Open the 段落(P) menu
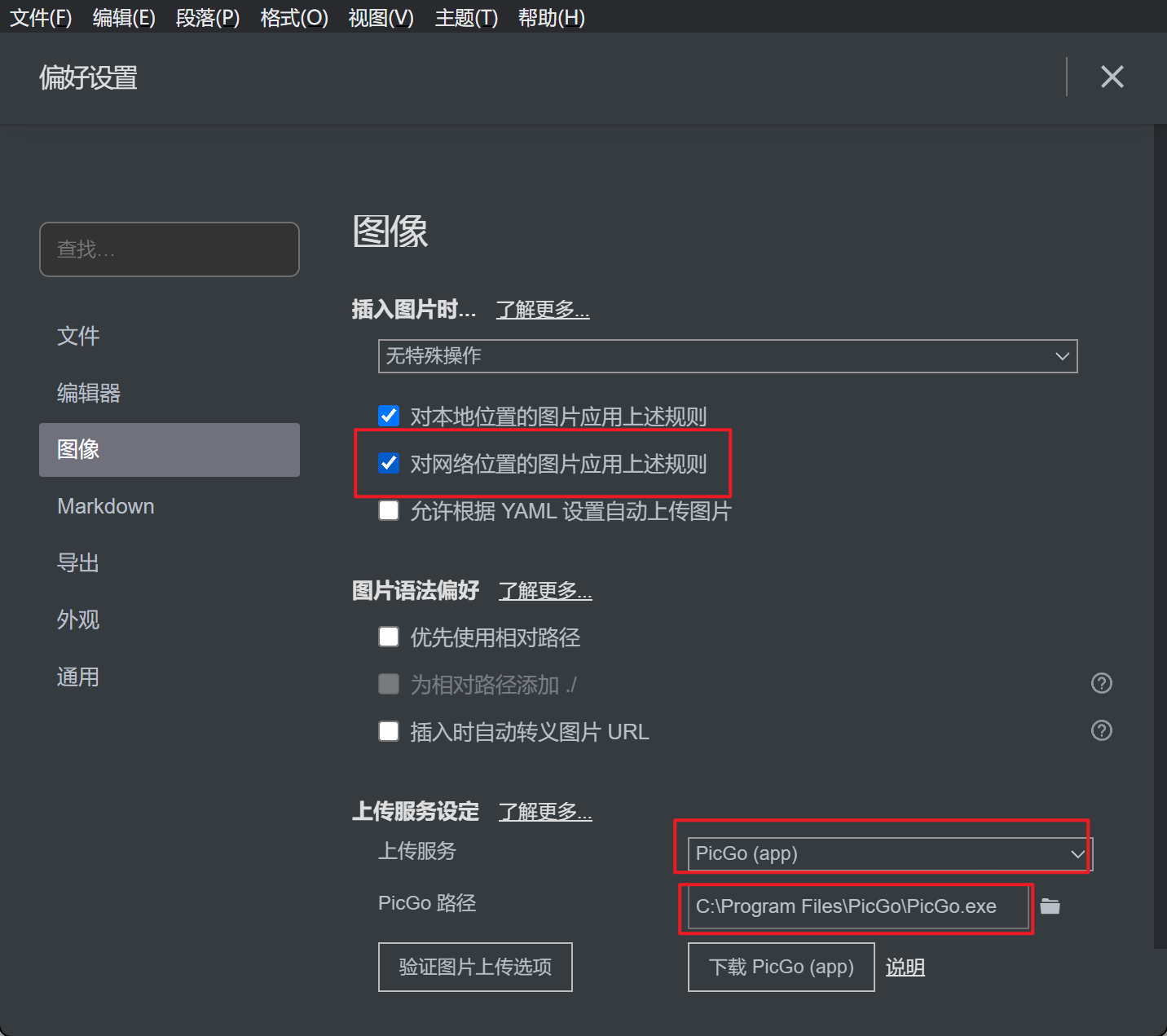Viewport: 1167px width, 1036px height. click(x=208, y=17)
